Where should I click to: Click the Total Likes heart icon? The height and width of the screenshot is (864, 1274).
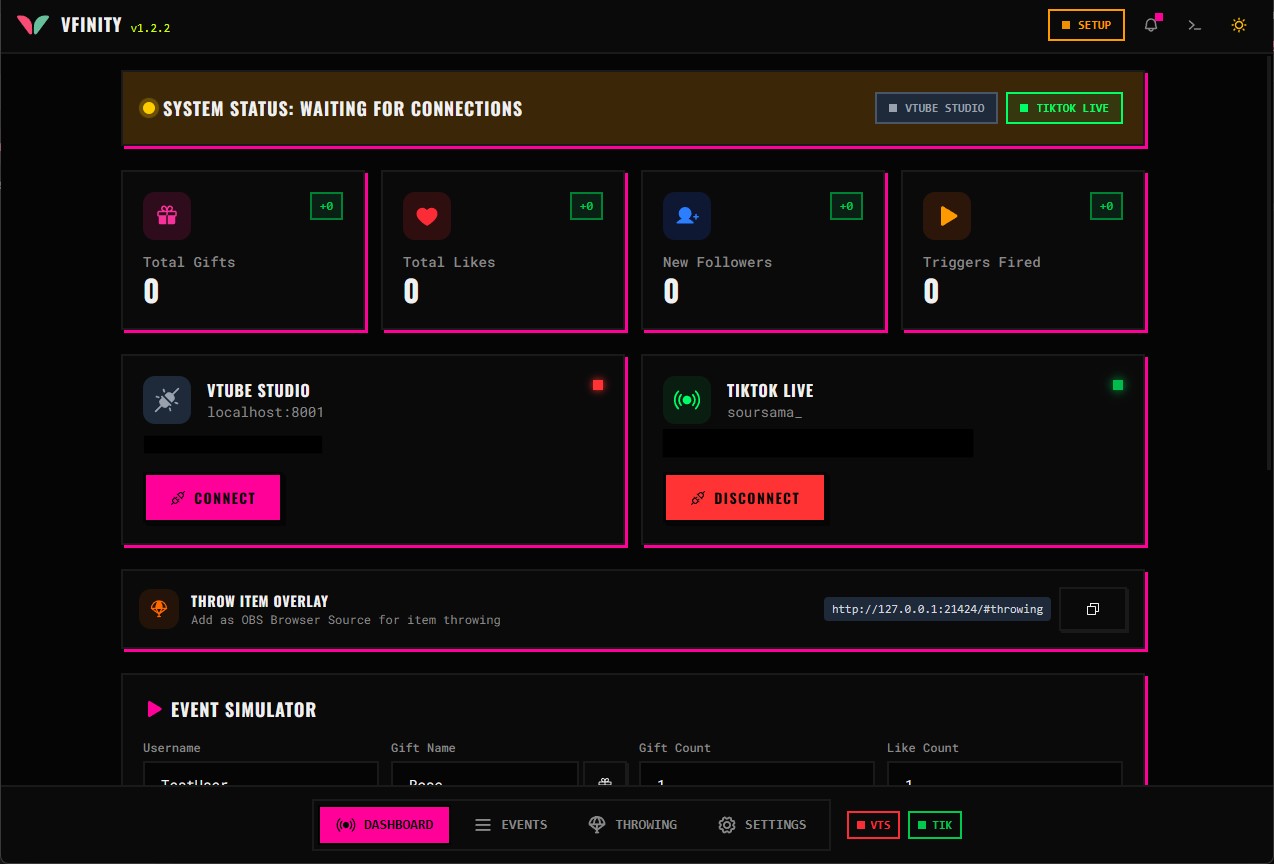pyautogui.click(x=427, y=216)
